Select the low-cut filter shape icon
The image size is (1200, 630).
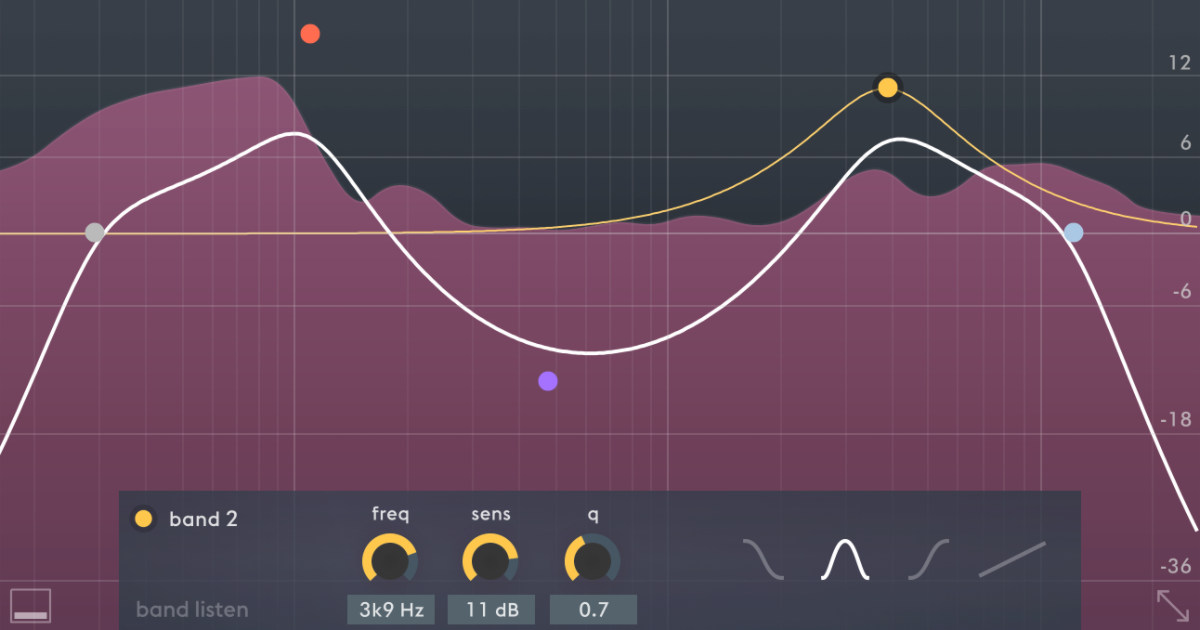pyautogui.click(x=928, y=560)
